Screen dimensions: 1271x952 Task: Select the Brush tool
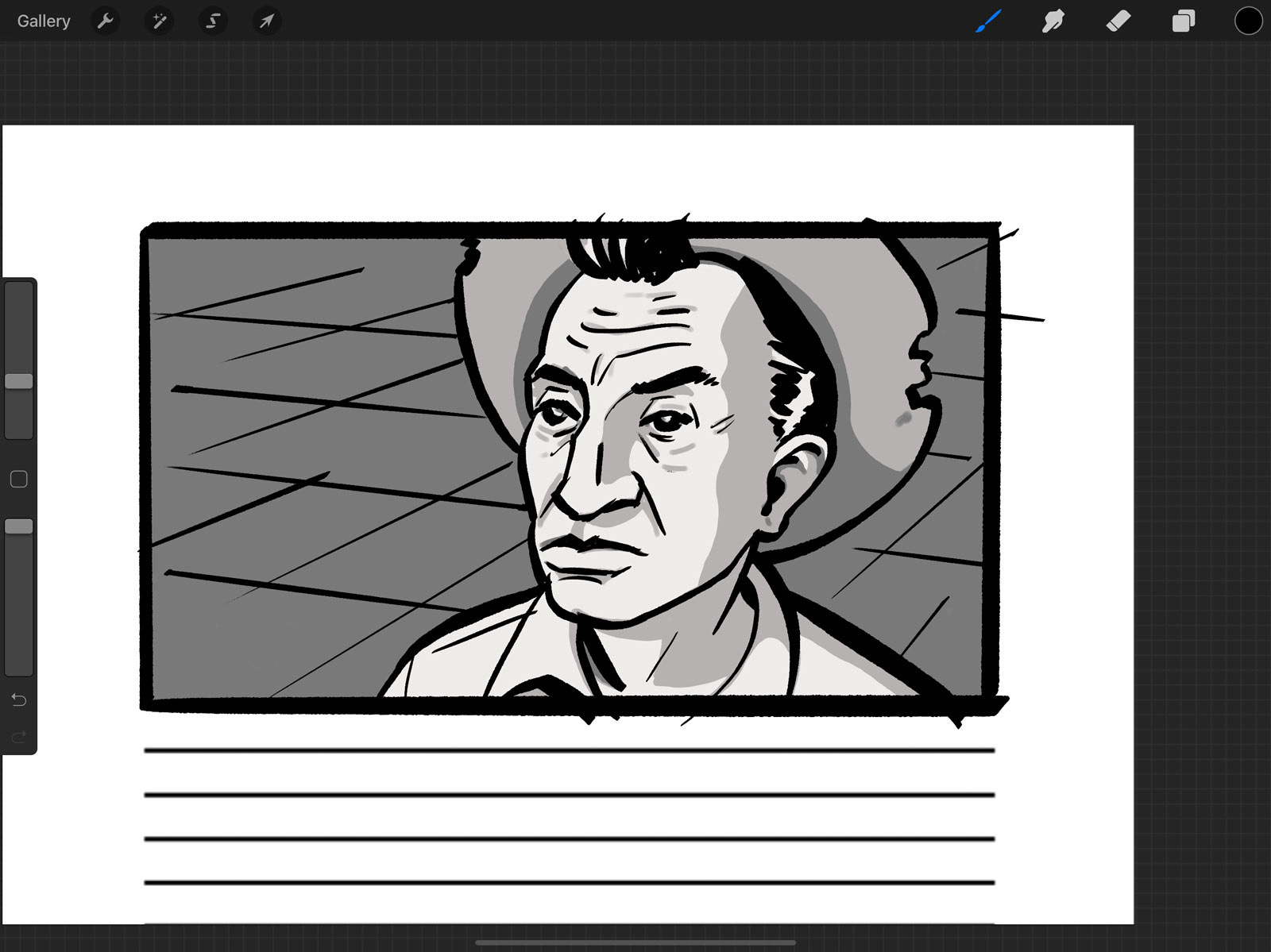[988, 21]
